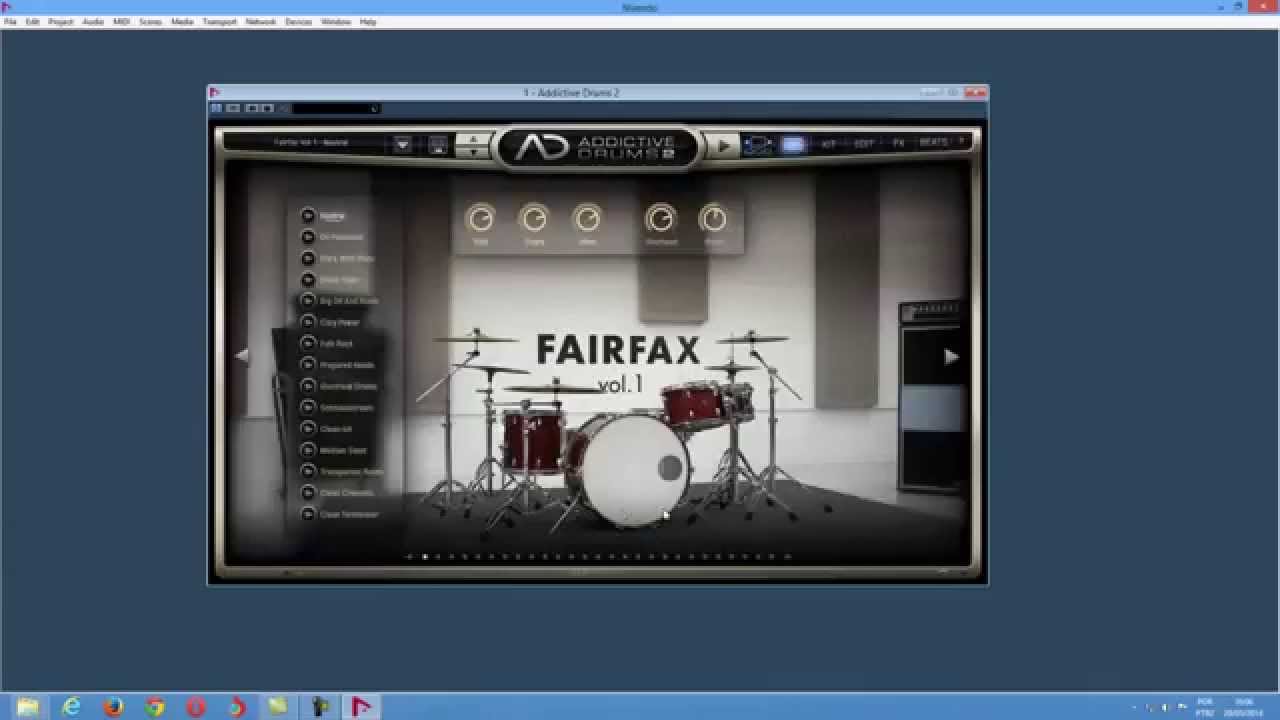The width and height of the screenshot is (1280, 720).
Task: Open the Transport menu
Action: coord(220,21)
